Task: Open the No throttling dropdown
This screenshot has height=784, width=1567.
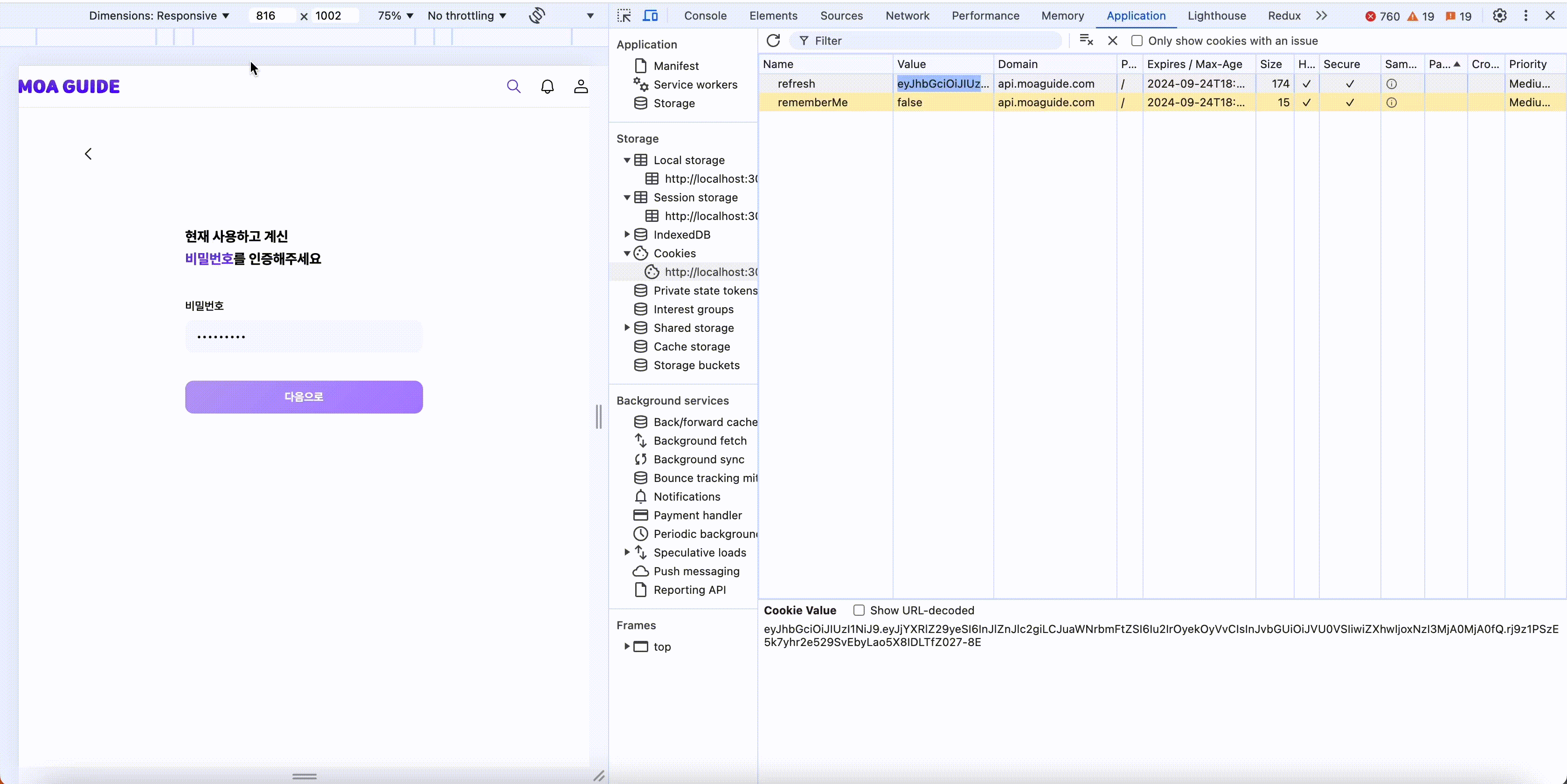Action: [x=466, y=16]
